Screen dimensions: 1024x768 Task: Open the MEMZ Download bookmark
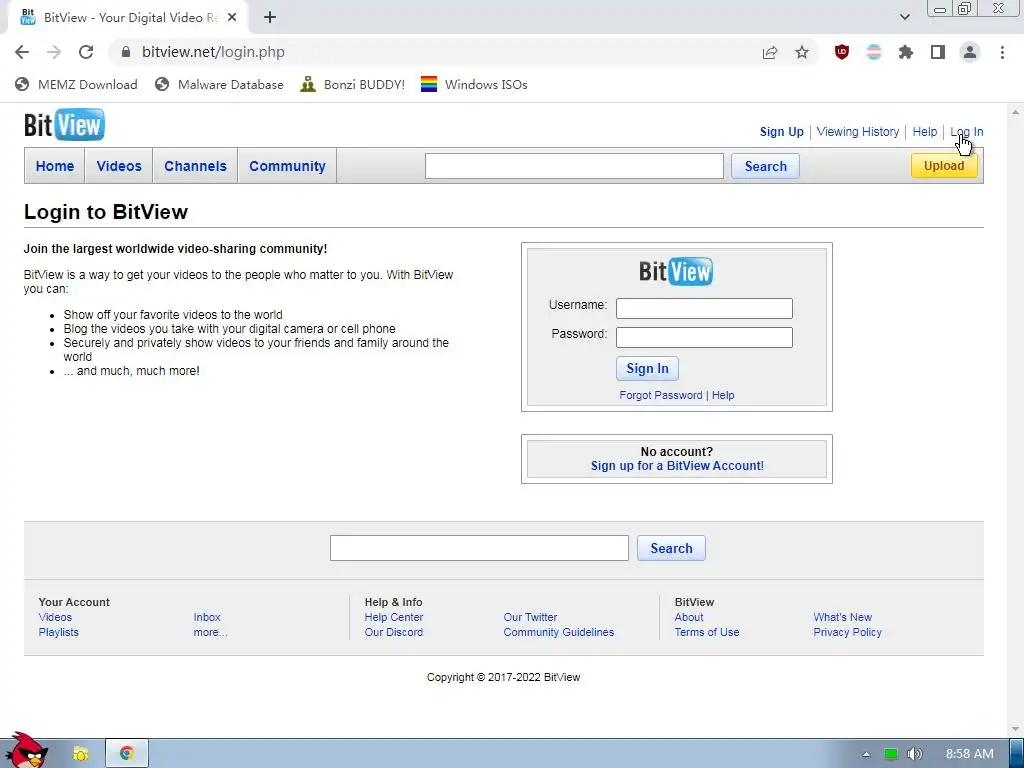(76, 84)
